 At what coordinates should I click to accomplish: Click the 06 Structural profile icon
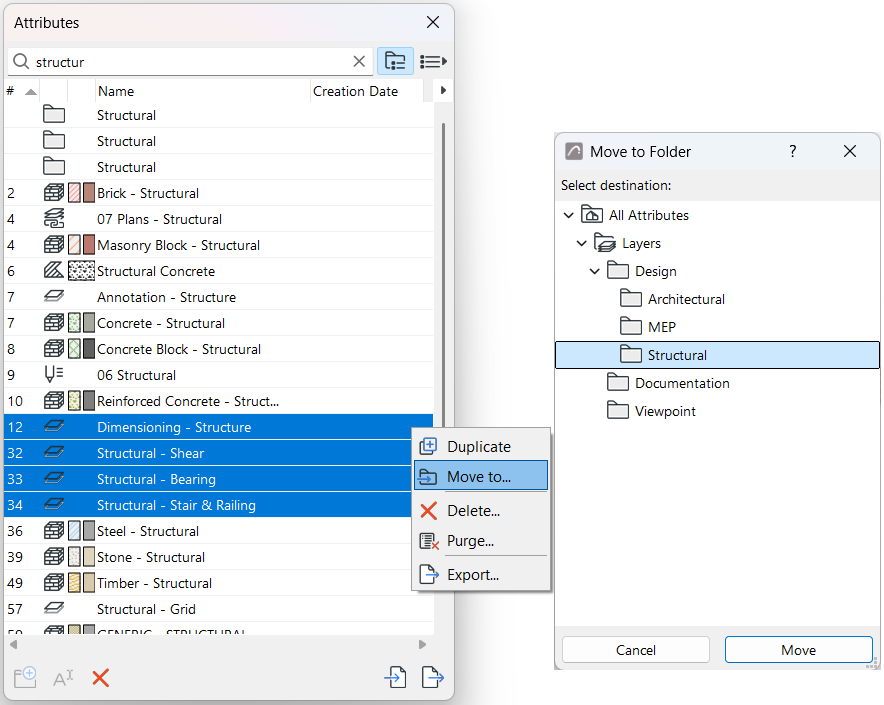[x=54, y=374]
